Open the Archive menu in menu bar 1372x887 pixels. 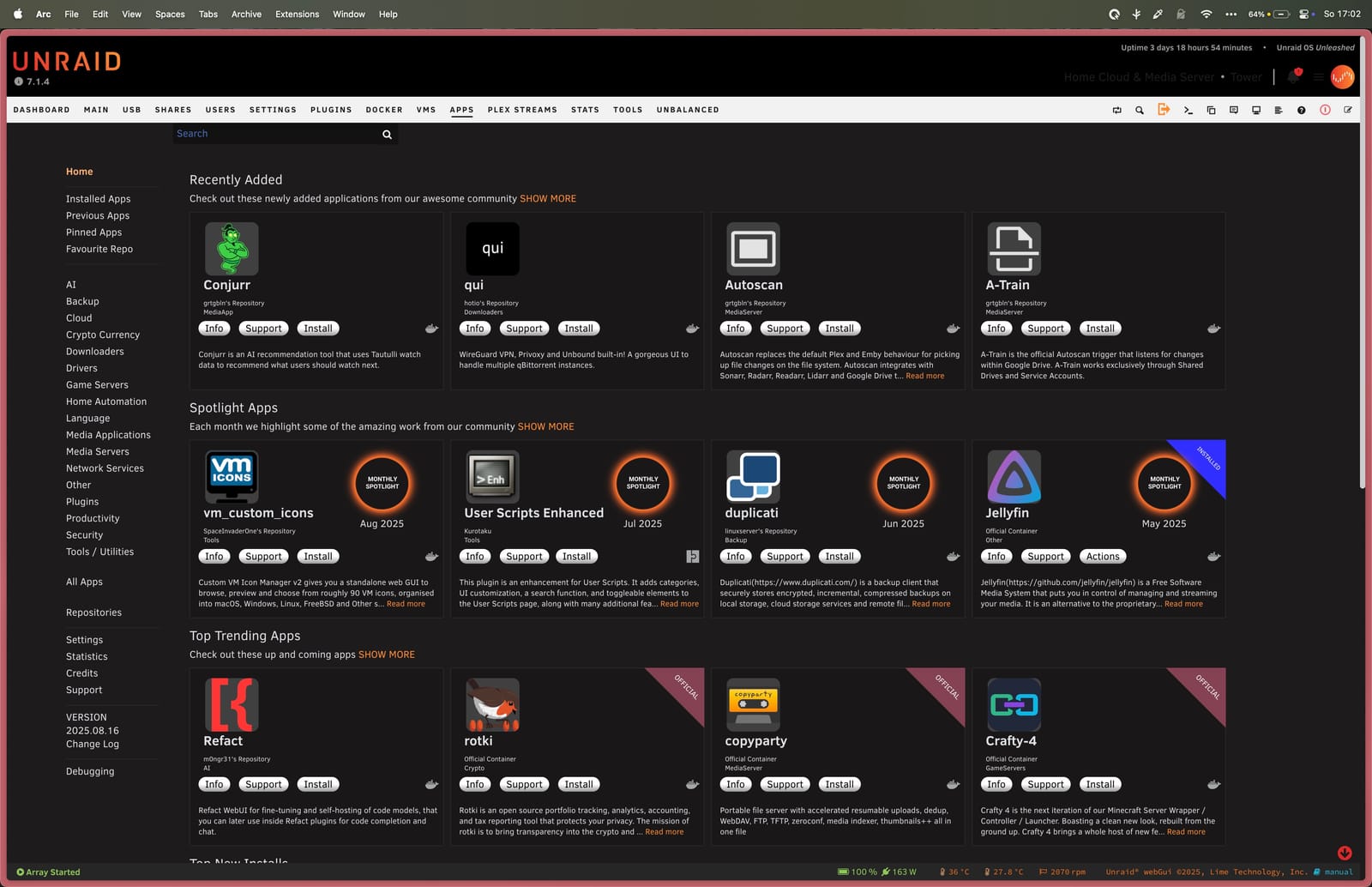pyautogui.click(x=246, y=14)
